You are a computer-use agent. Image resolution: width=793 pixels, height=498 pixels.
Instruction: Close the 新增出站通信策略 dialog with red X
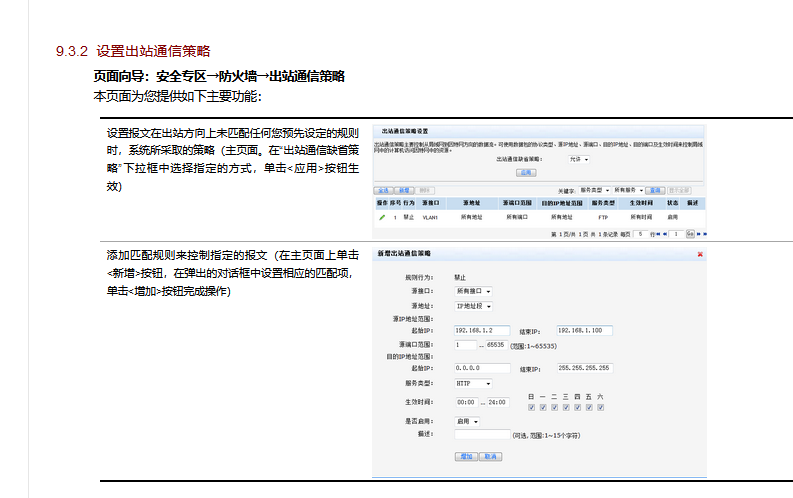[x=700, y=254]
